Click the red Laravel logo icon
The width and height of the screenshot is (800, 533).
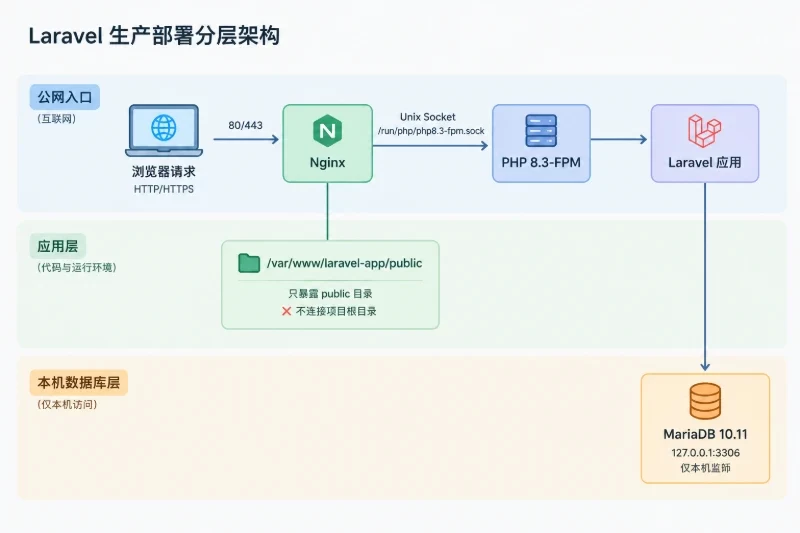tap(705, 131)
